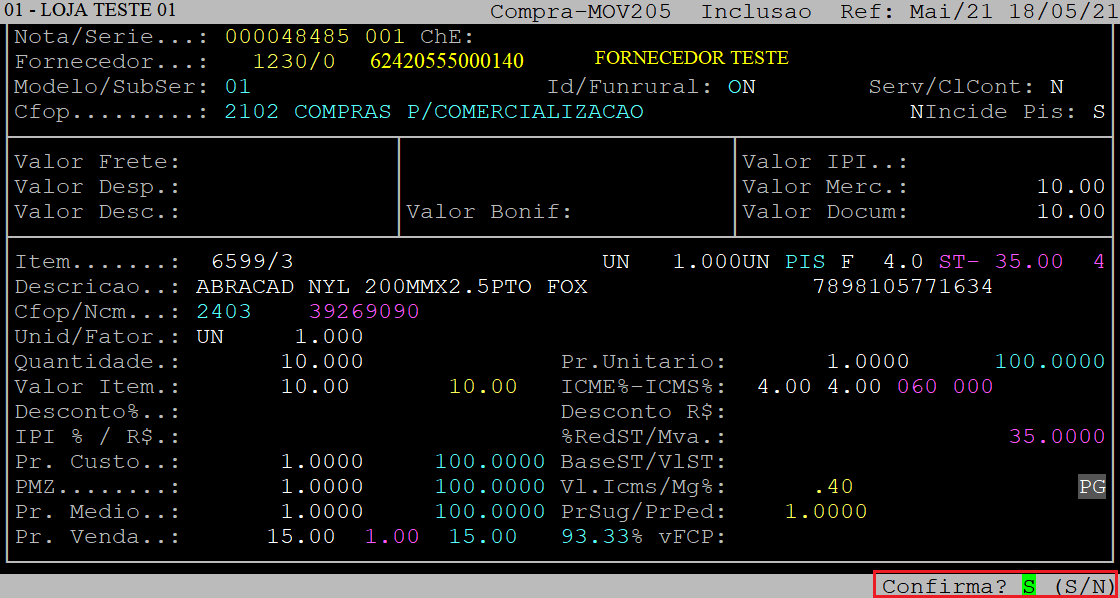The image size is (1120, 598).
Task: Click the gray PG page indicator
Action: tap(1091, 487)
